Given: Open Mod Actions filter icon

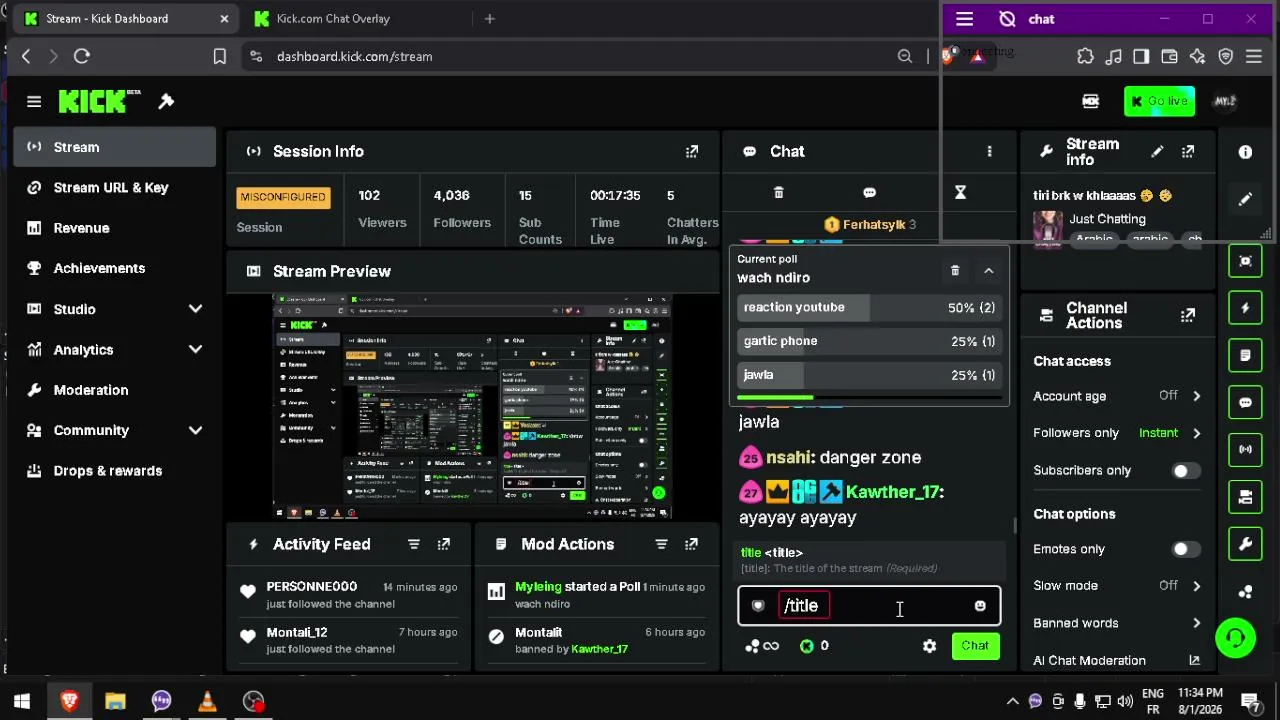Looking at the screenshot, I should click(x=661, y=544).
